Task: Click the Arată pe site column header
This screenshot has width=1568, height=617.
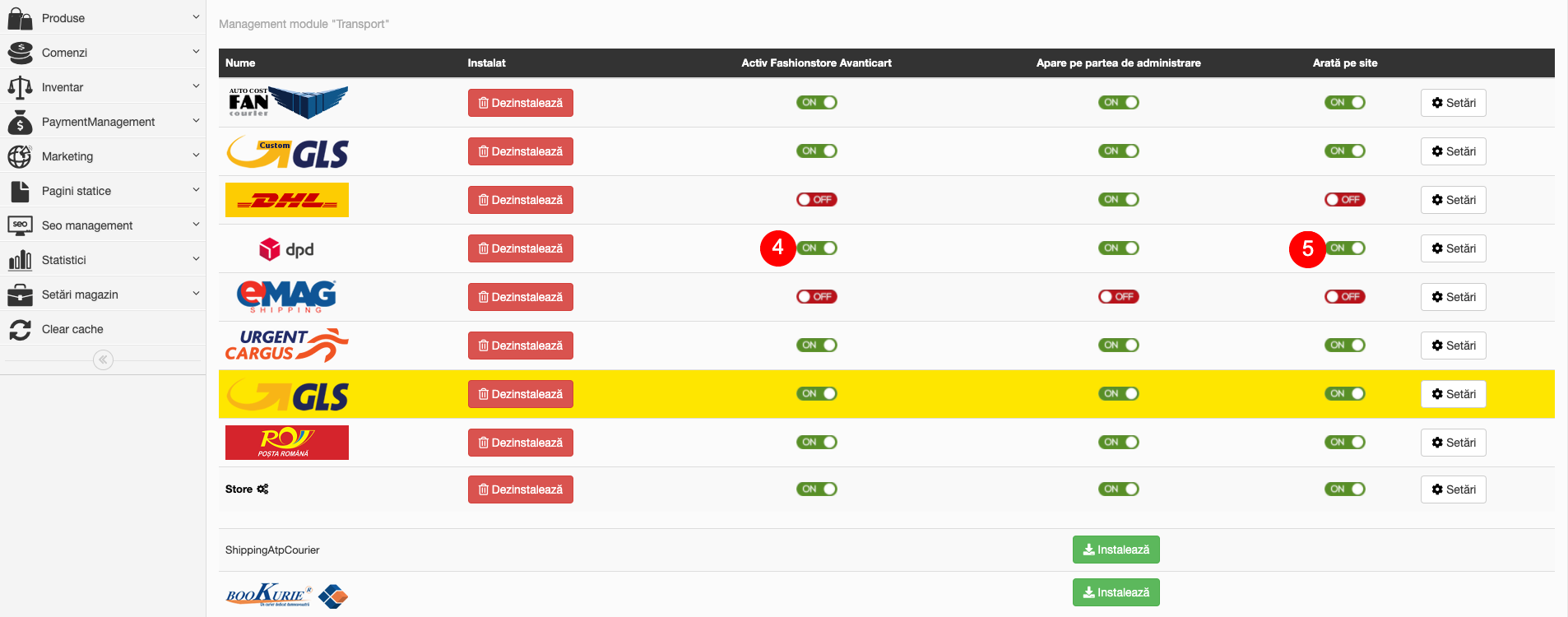Action: (1345, 63)
